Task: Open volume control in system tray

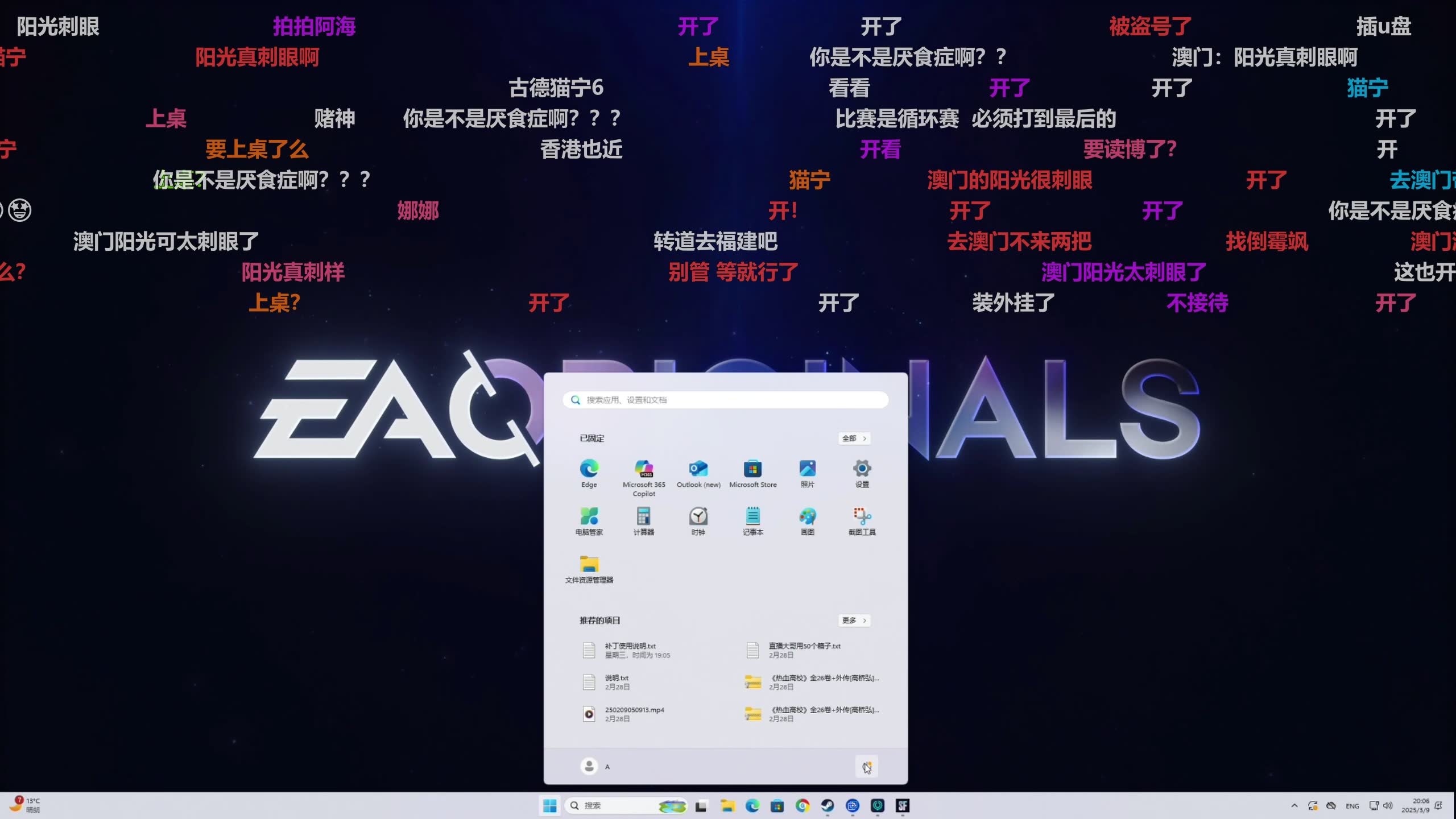Action: (1388, 805)
